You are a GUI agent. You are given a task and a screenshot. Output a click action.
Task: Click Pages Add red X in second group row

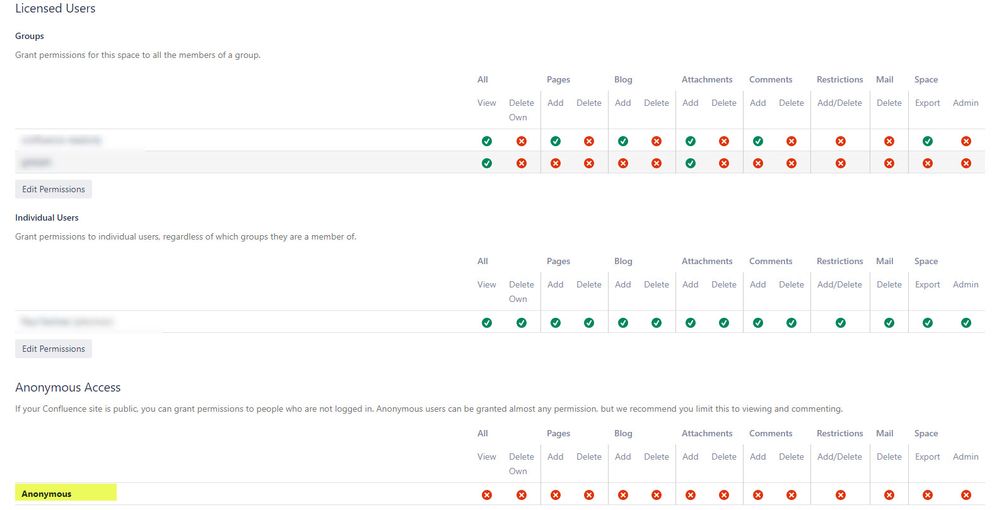tap(556, 163)
